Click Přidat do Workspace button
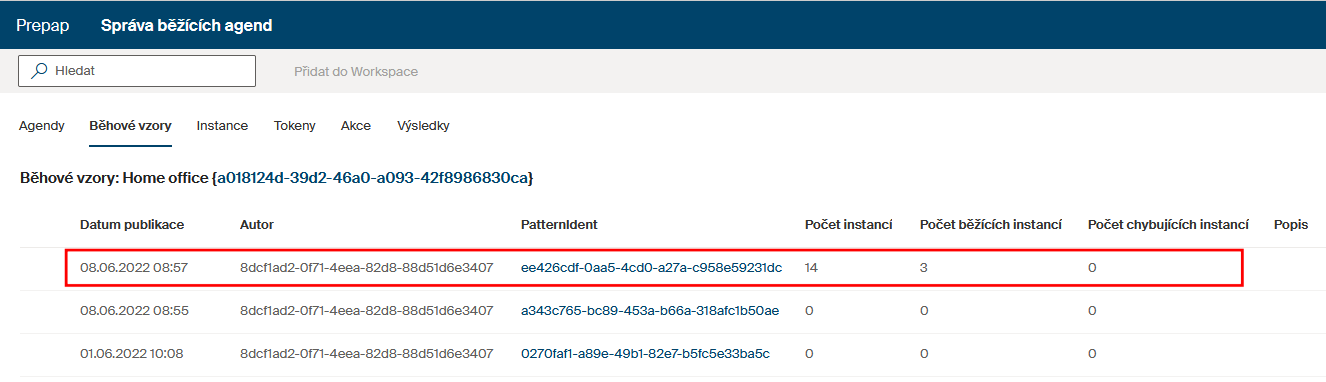1326x382 pixels. pyautogui.click(x=356, y=72)
